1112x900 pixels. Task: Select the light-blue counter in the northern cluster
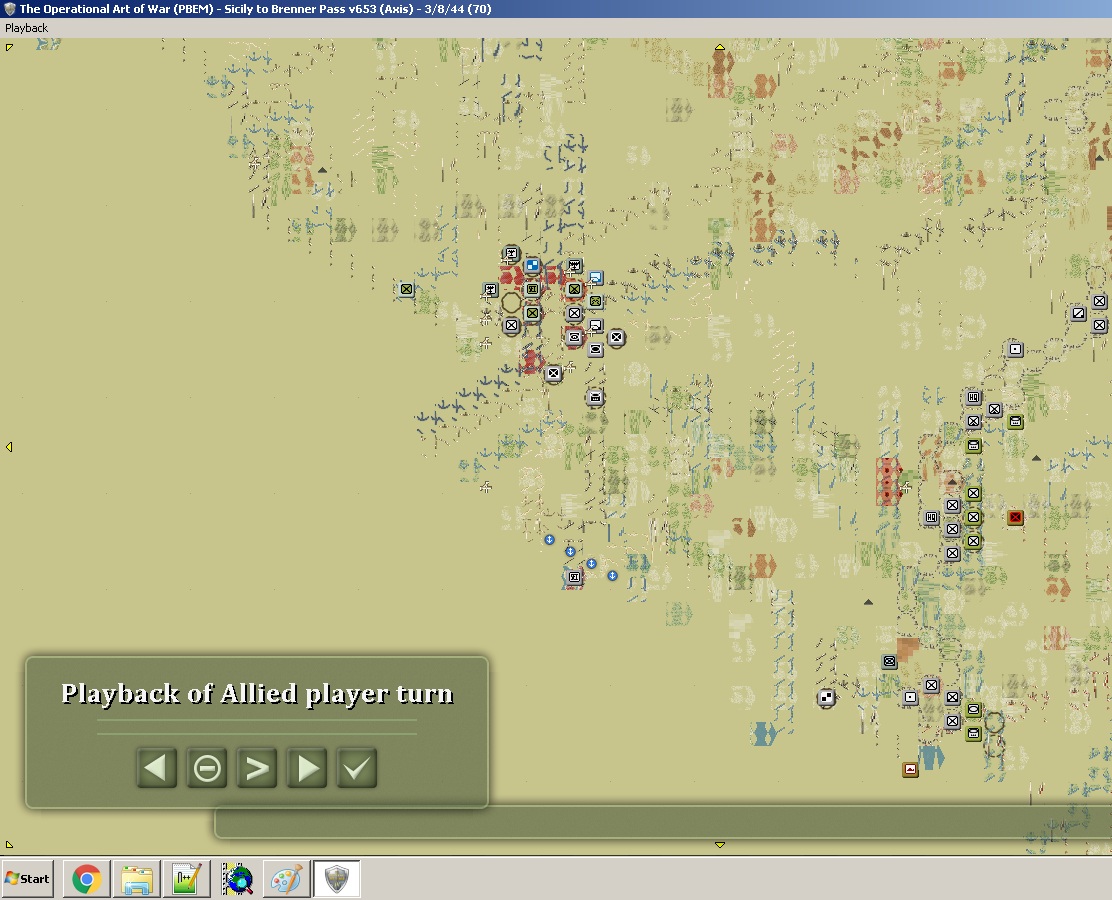click(x=596, y=277)
